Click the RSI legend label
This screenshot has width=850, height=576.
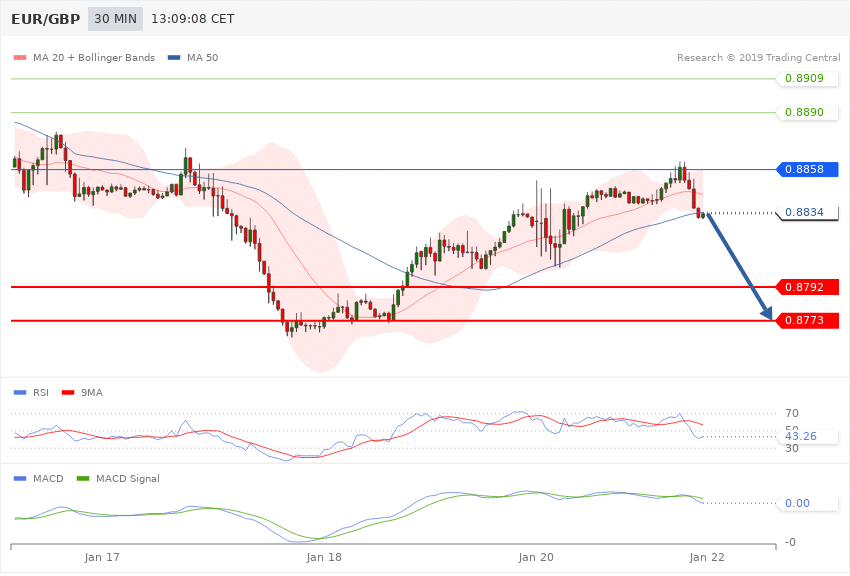41,393
